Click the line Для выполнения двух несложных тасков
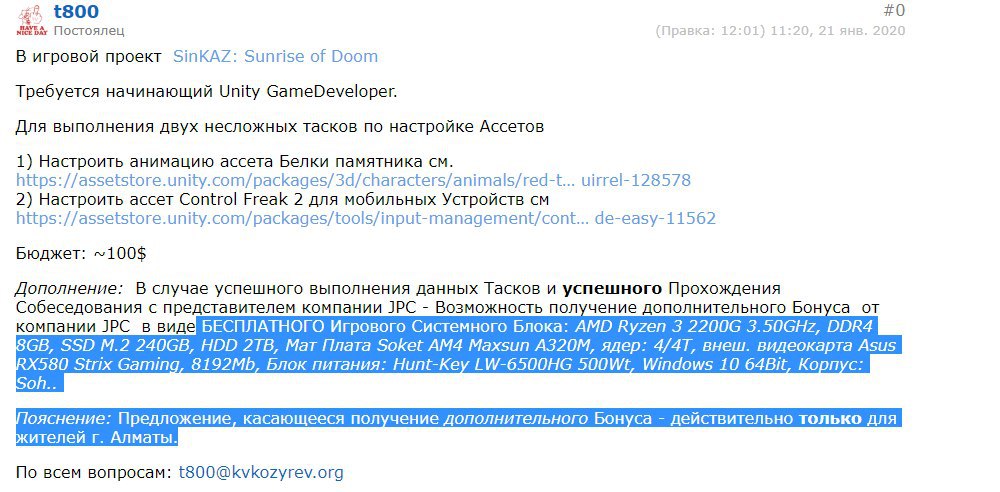The image size is (1000, 492). pos(280,127)
